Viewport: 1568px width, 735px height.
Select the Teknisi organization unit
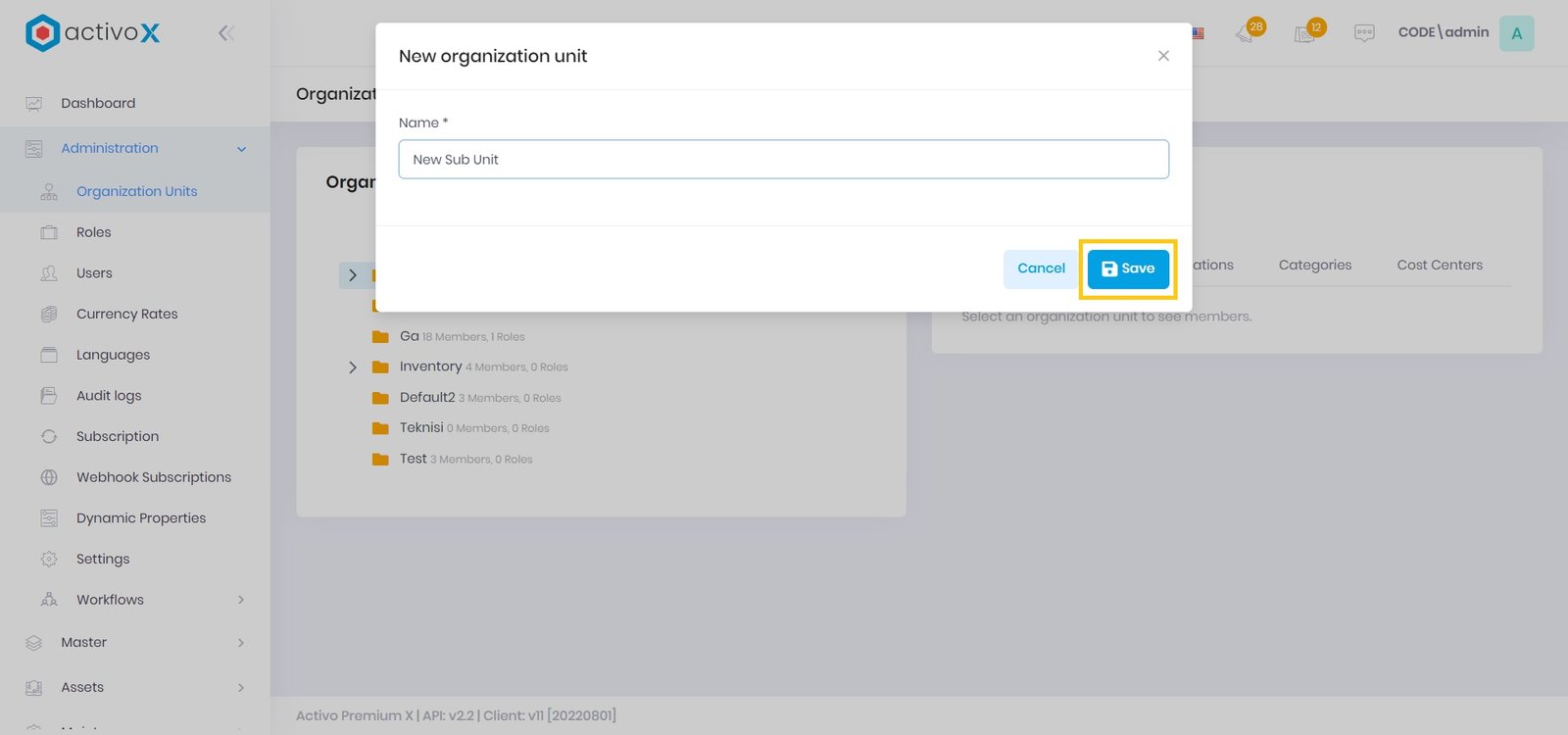pyautogui.click(x=421, y=427)
